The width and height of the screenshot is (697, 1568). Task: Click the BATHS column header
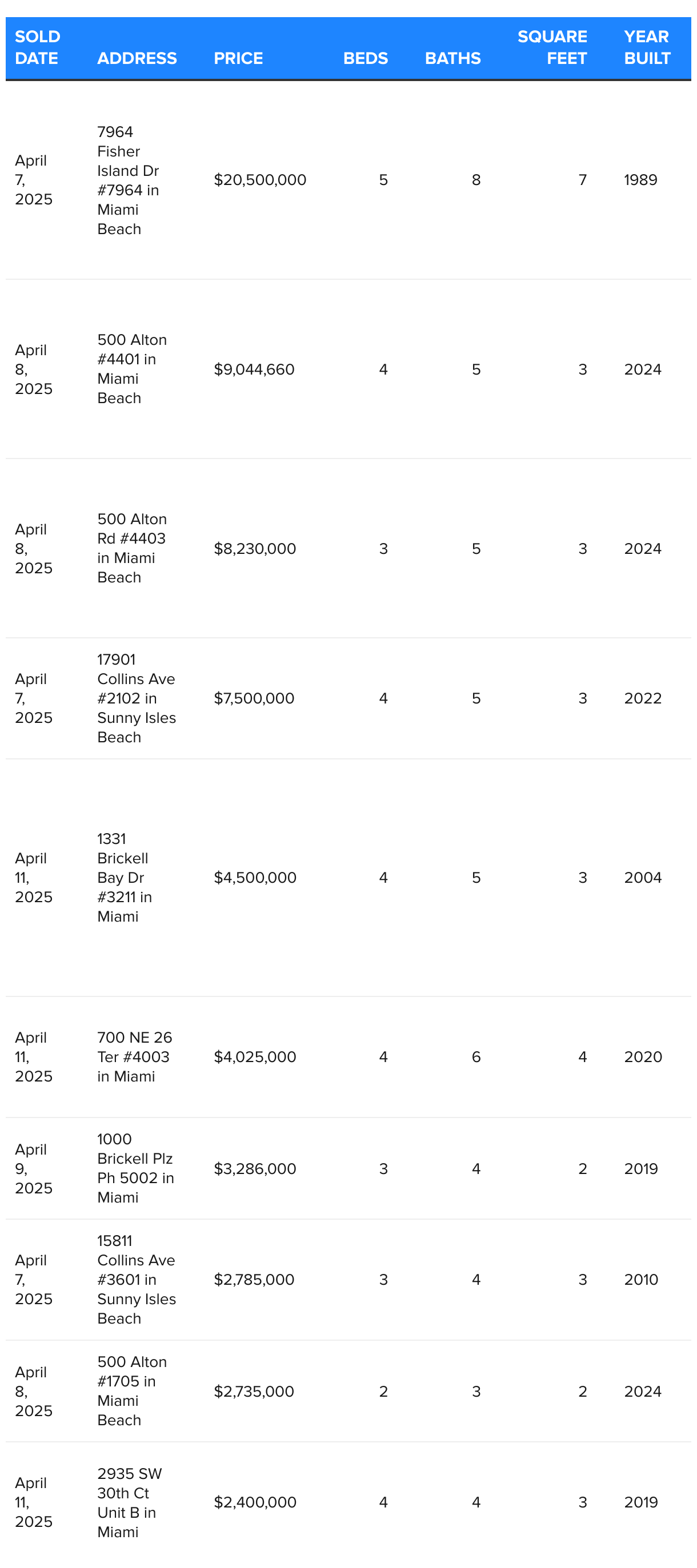pos(452,58)
